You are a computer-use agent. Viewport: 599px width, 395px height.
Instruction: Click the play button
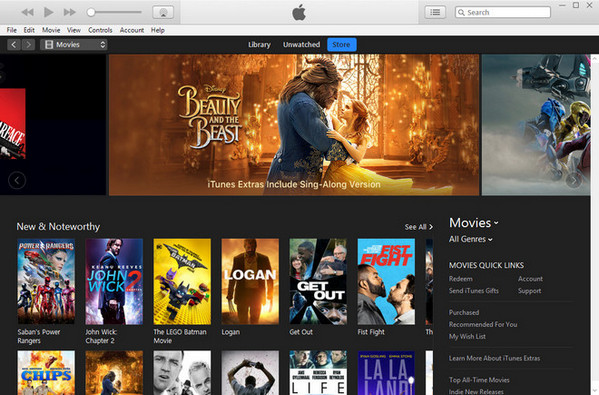[x=49, y=12]
